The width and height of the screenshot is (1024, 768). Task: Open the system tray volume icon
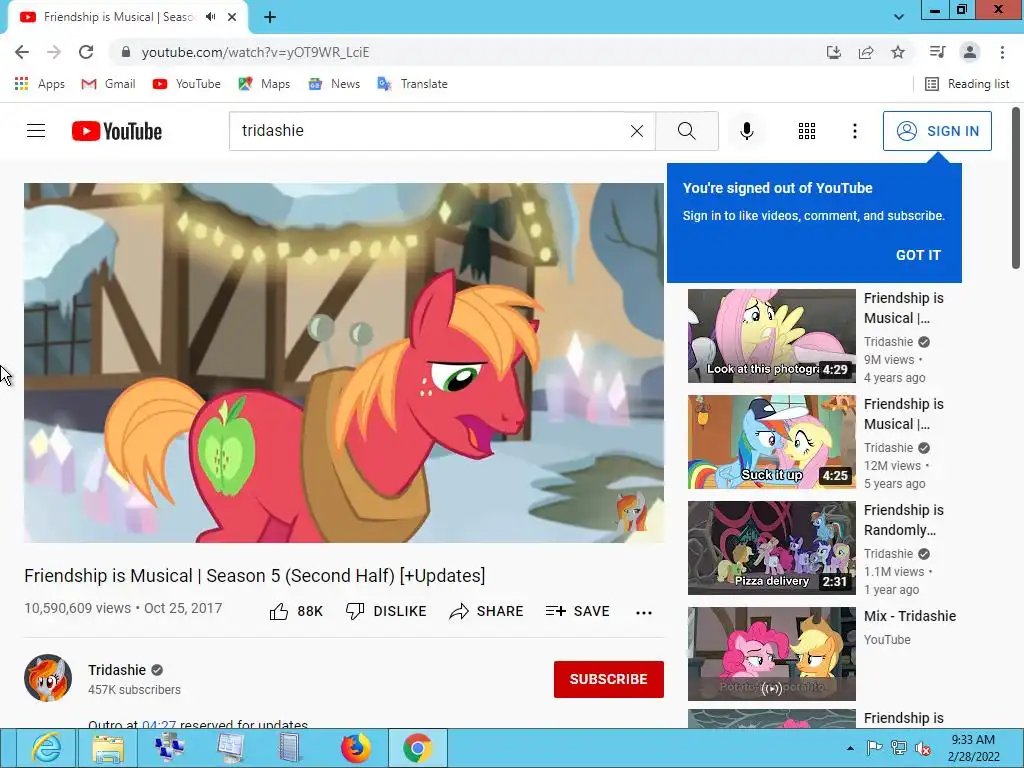(923, 748)
